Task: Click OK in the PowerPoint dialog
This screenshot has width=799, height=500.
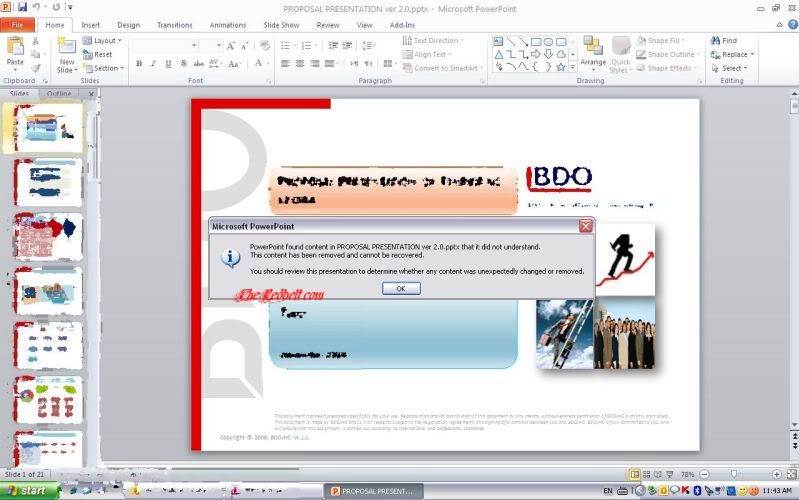Action: pyautogui.click(x=401, y=288)
